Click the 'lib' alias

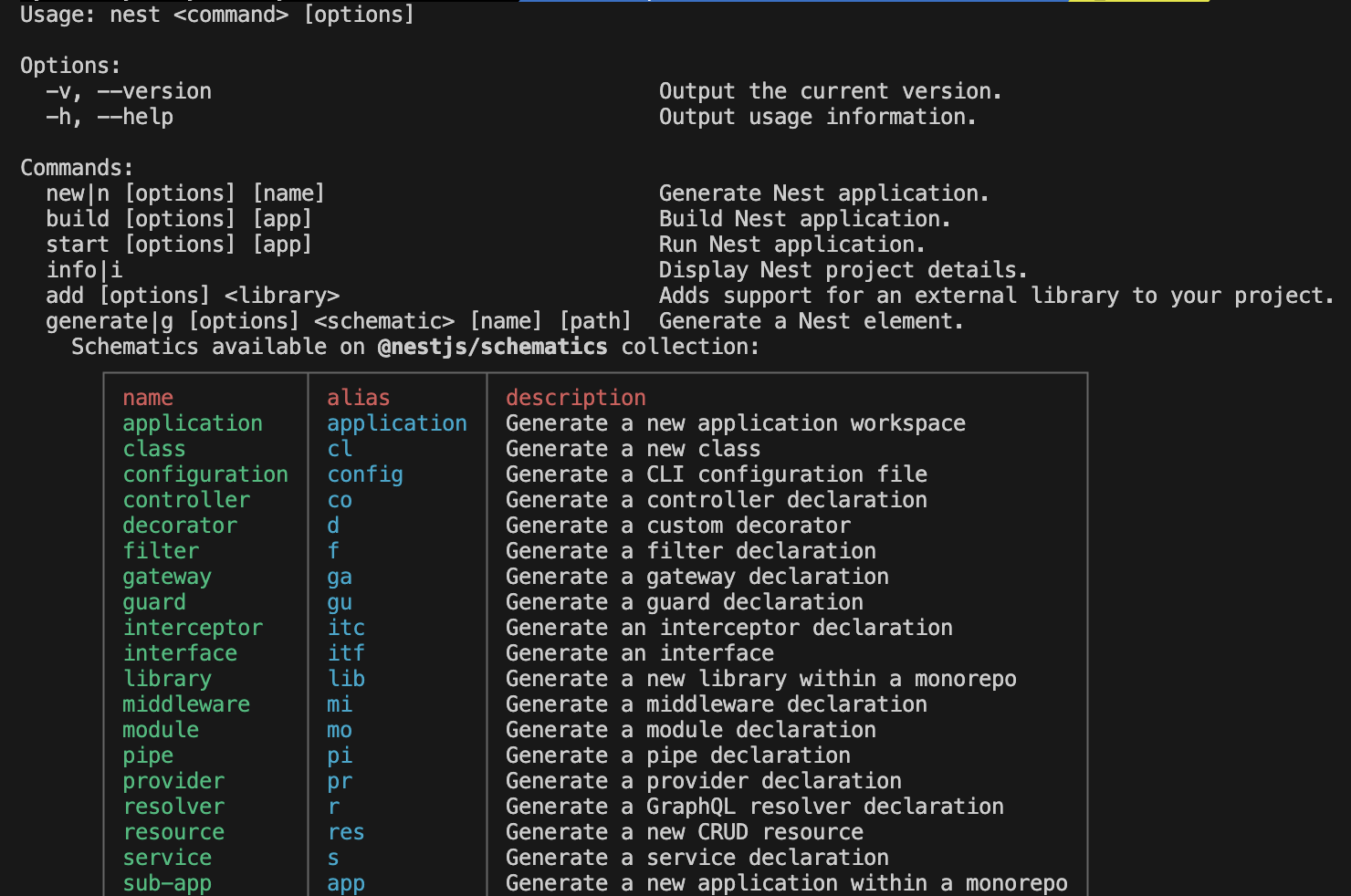[x=346, y=679]
